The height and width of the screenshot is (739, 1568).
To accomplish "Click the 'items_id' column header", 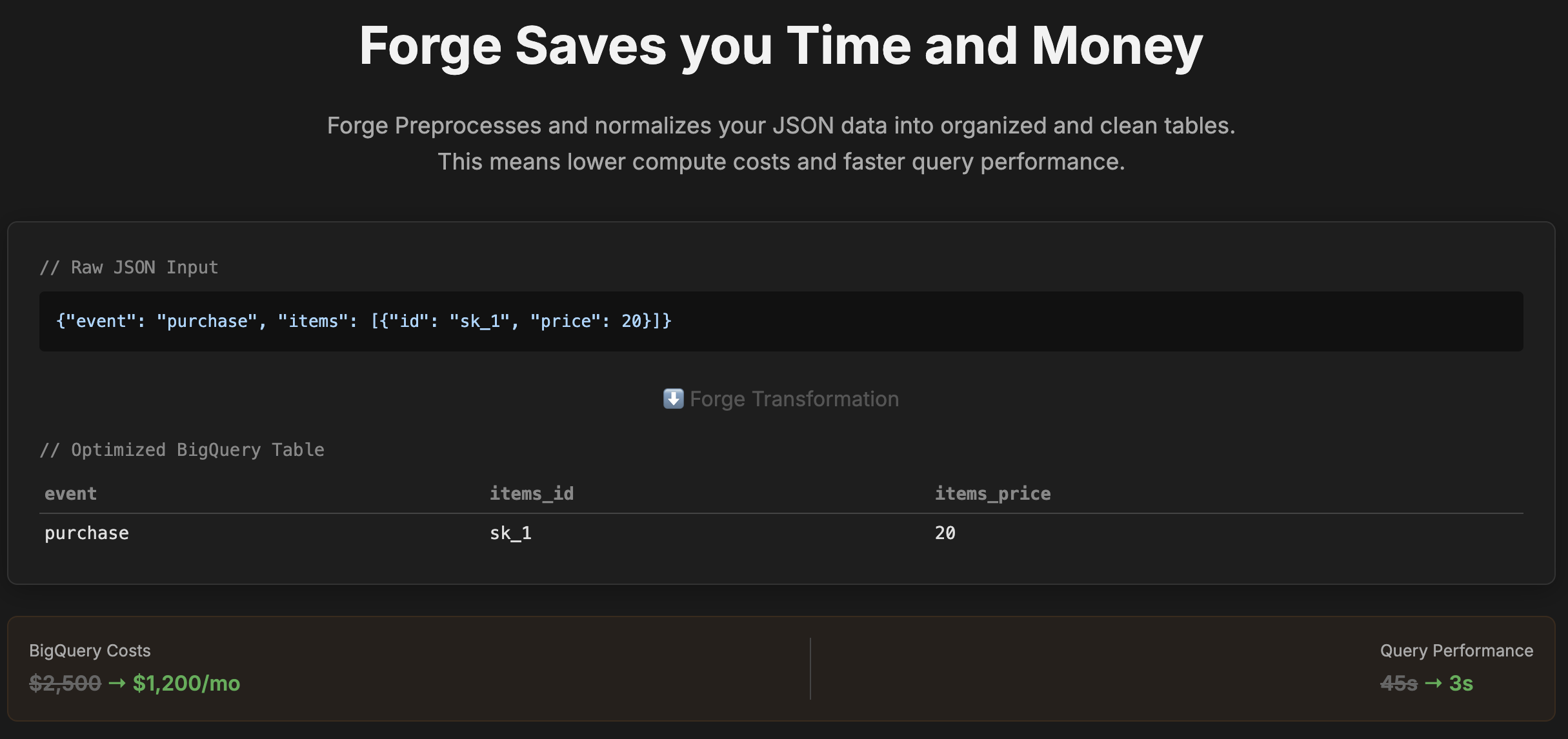I will (x=531, y=494).
